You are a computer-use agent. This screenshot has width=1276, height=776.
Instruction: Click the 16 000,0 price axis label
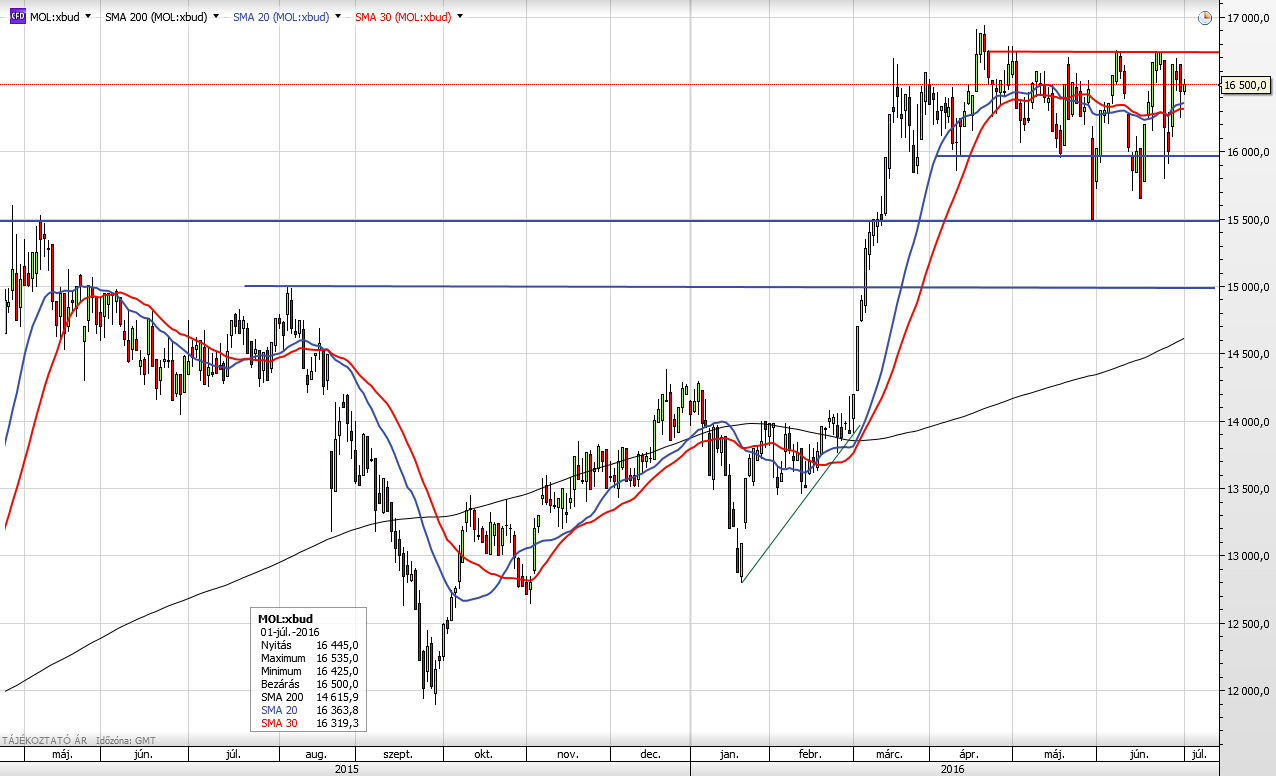click(x=1247, y=152)
